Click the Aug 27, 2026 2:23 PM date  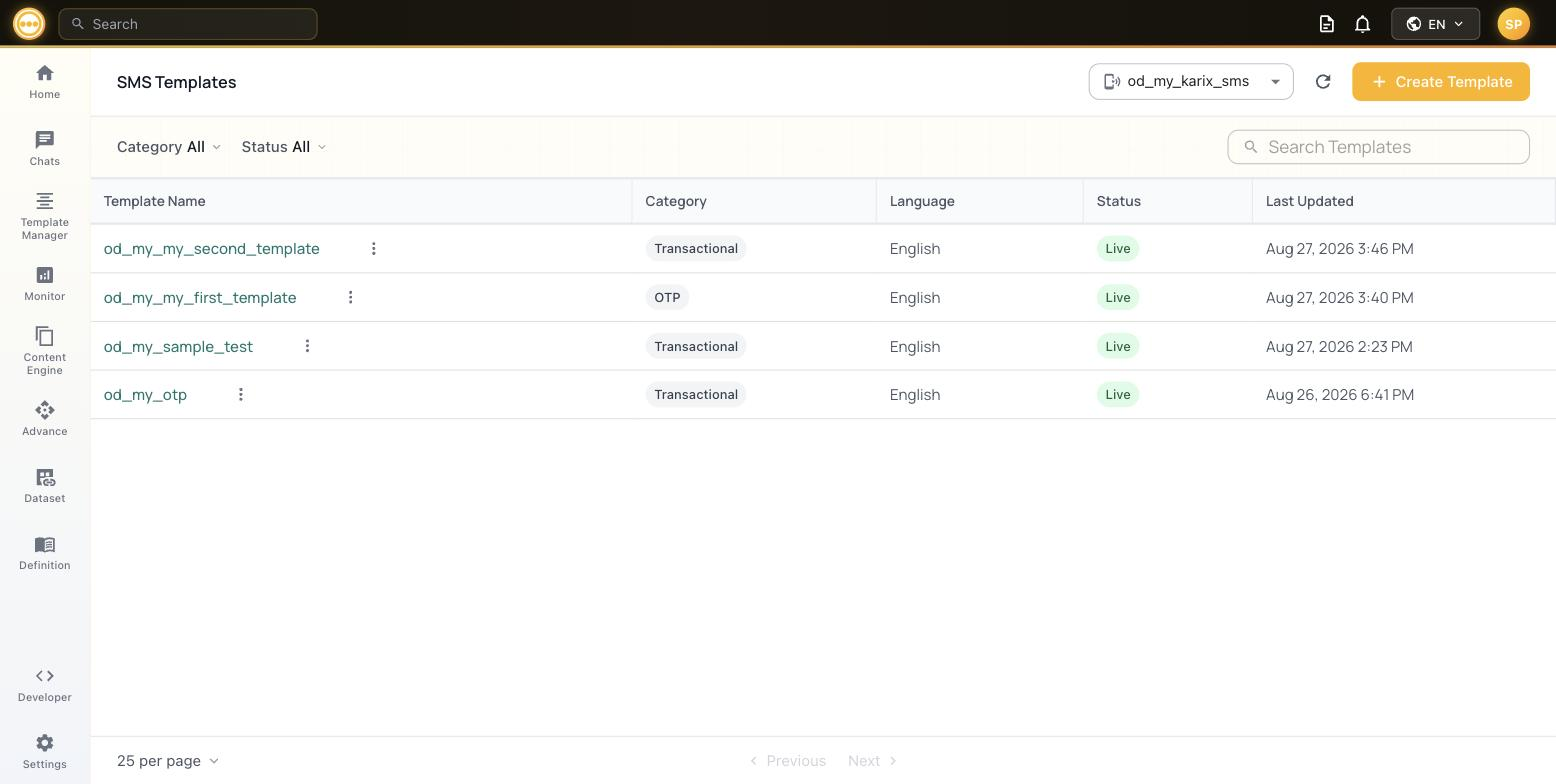point(1339,346)
